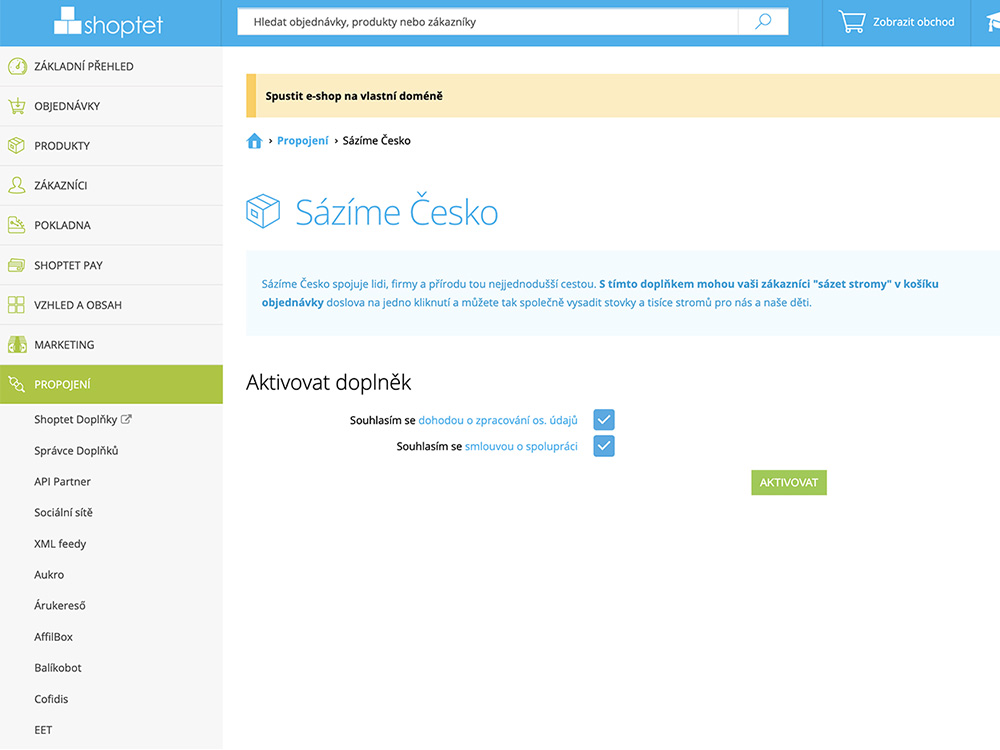Click the Pokladna cash register icon
This screenshot has width=1000, height=750.
pos(17,224)
